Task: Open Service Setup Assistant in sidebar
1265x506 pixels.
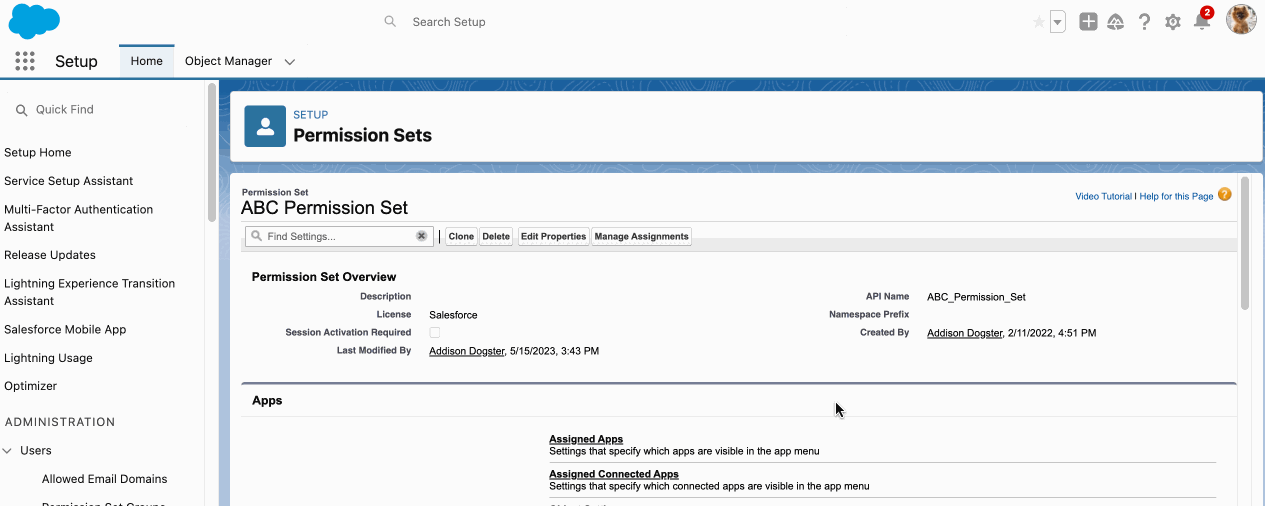Action: click(x=69, y=181)
